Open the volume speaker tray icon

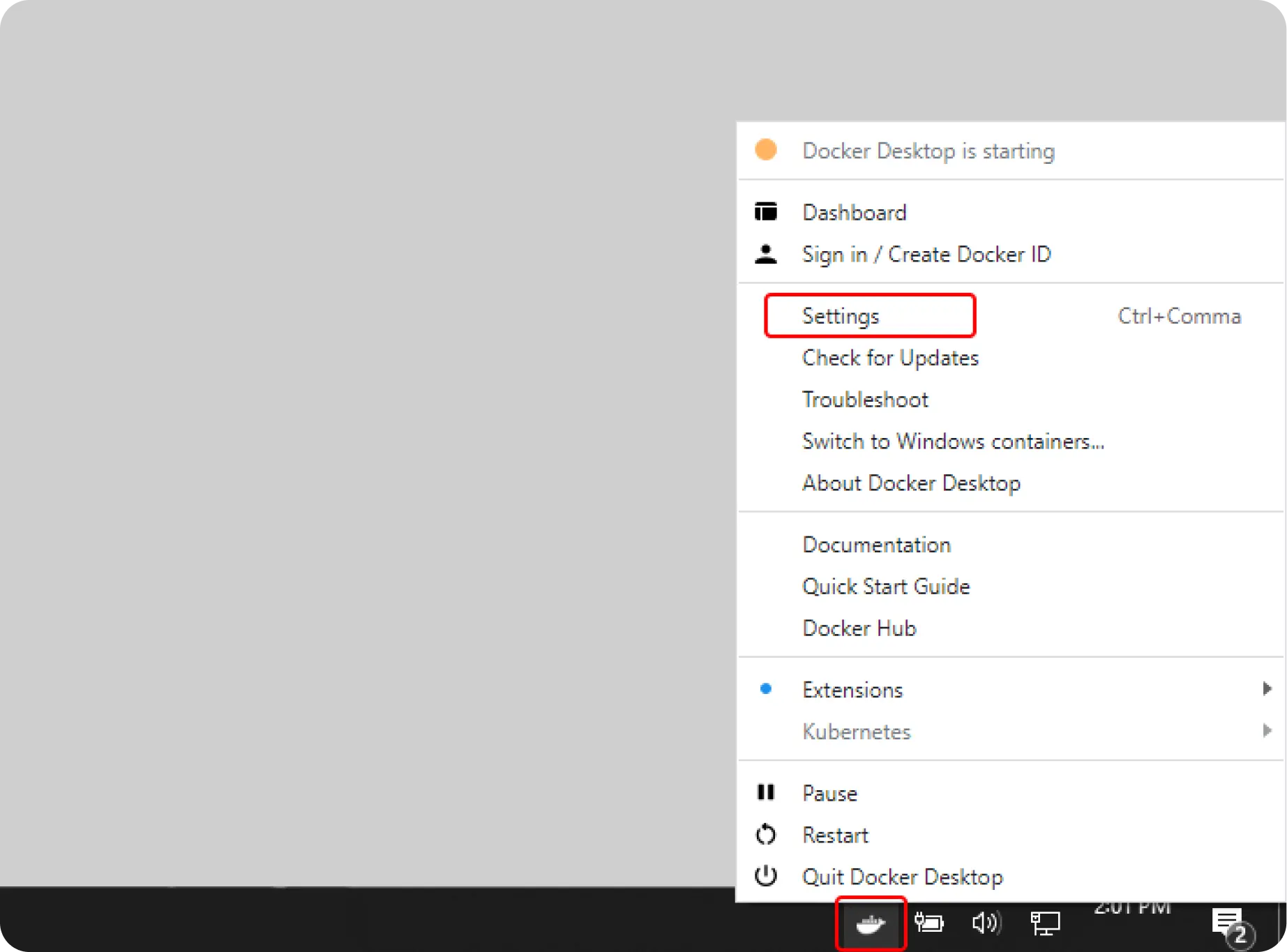coord(986,923)
